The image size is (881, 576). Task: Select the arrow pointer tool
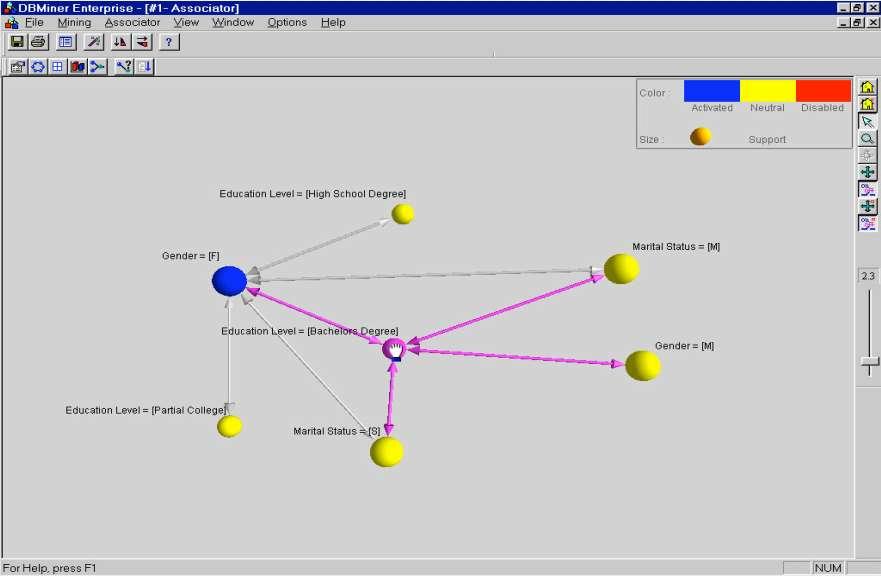[x=868, y=122]
